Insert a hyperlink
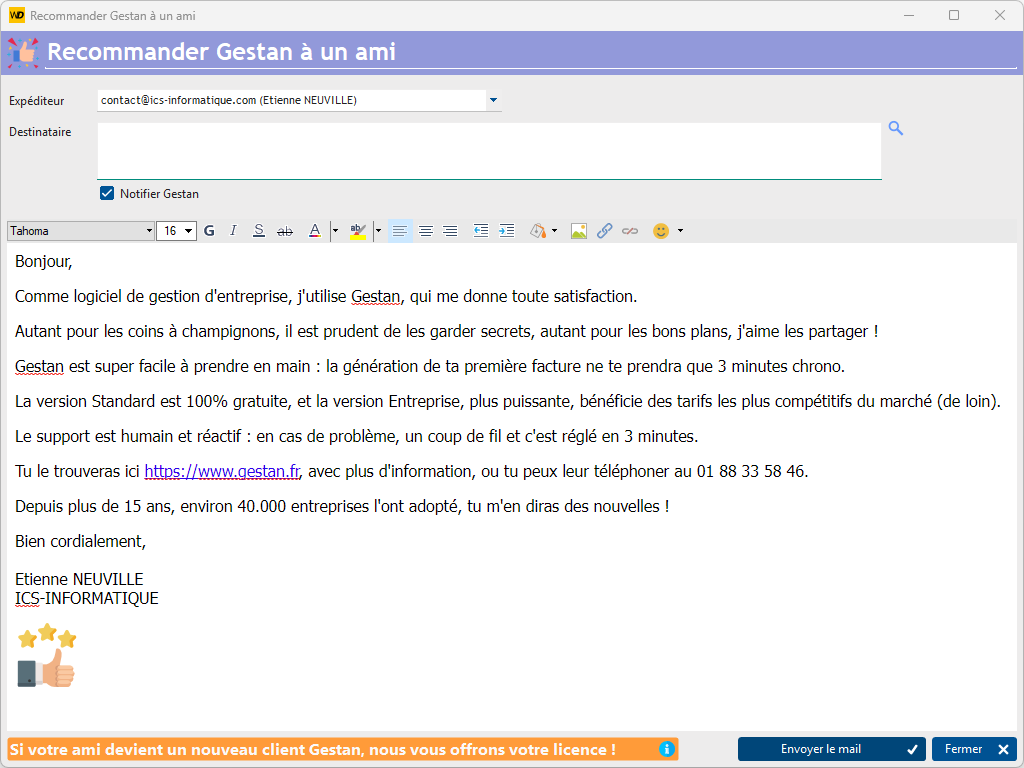 [x=604, y=231]
